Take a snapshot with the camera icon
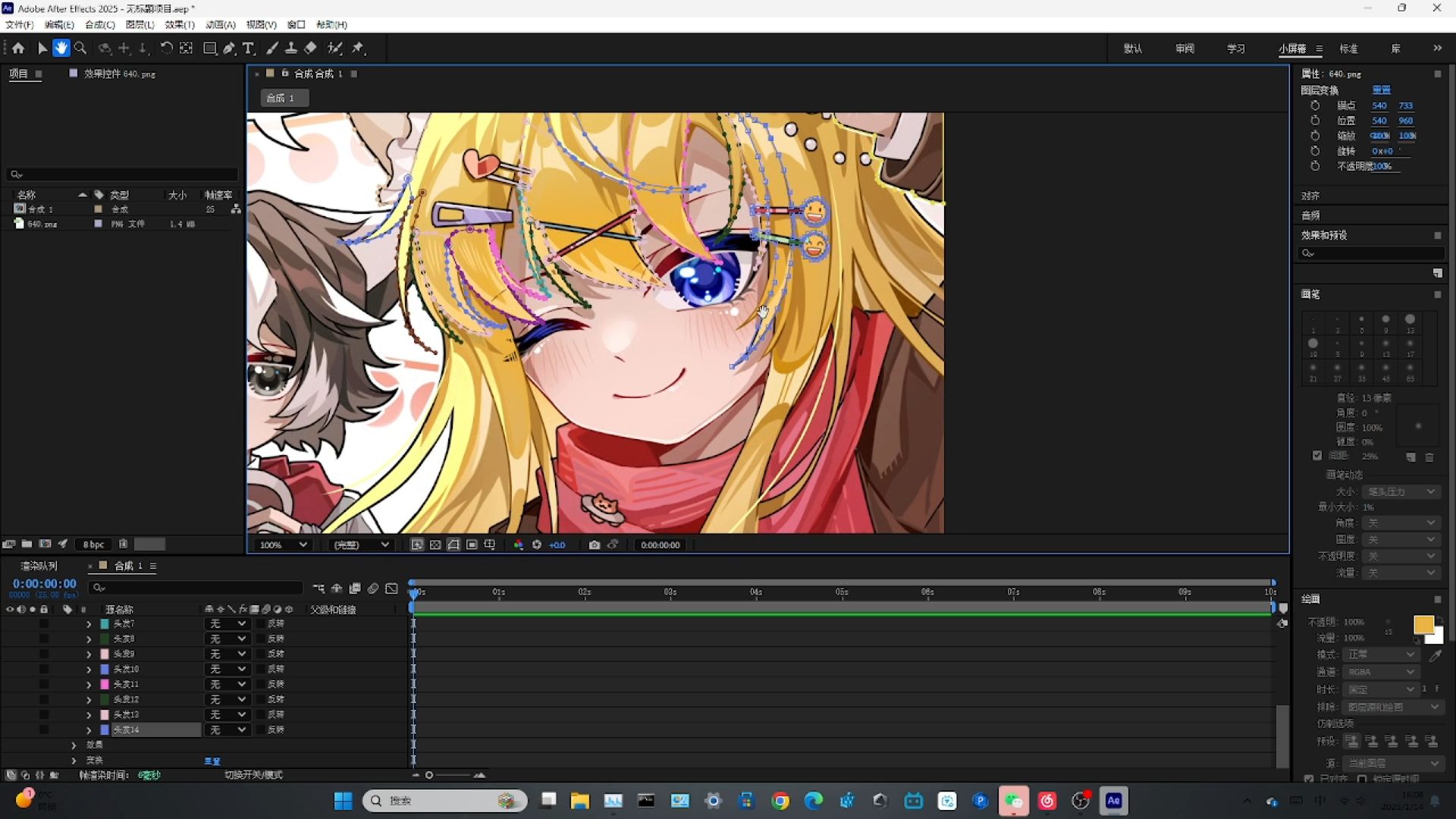This screenshot has height=819, width=1456. point(595,544)
